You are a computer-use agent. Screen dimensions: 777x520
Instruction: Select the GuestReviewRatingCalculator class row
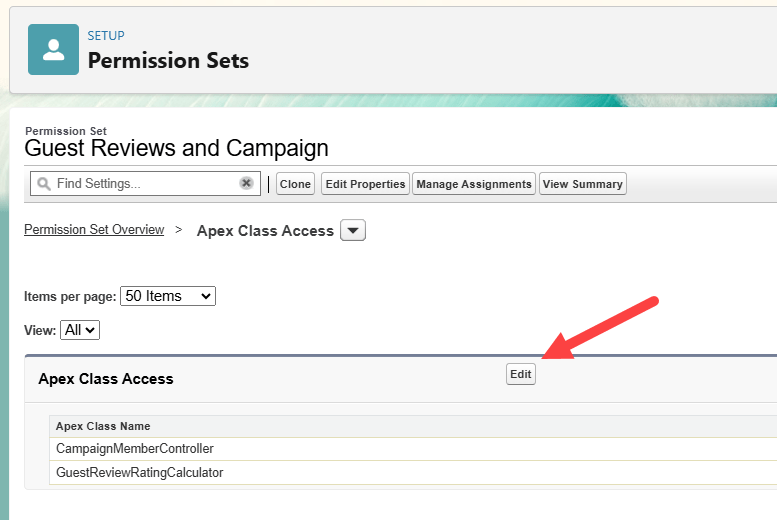[140, 472]
